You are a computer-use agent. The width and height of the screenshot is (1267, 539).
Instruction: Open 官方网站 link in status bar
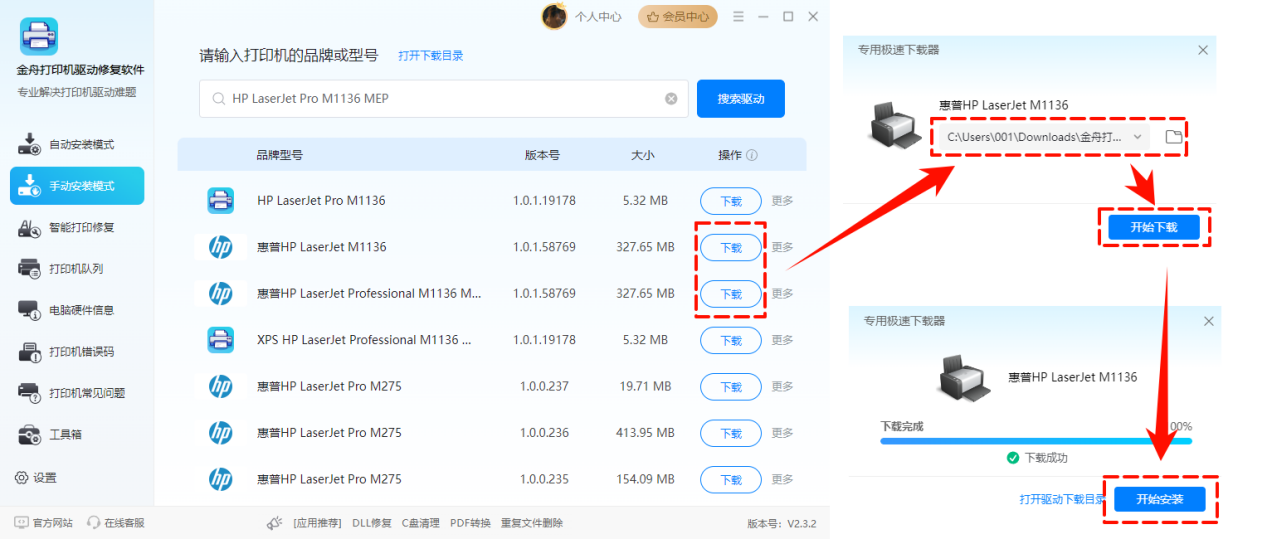[43, 523]
